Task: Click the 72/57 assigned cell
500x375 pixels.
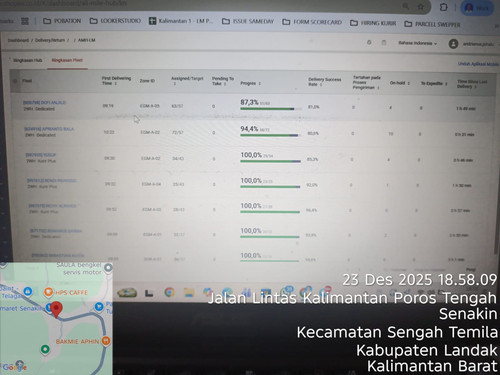Action: [x=178, y=132]
